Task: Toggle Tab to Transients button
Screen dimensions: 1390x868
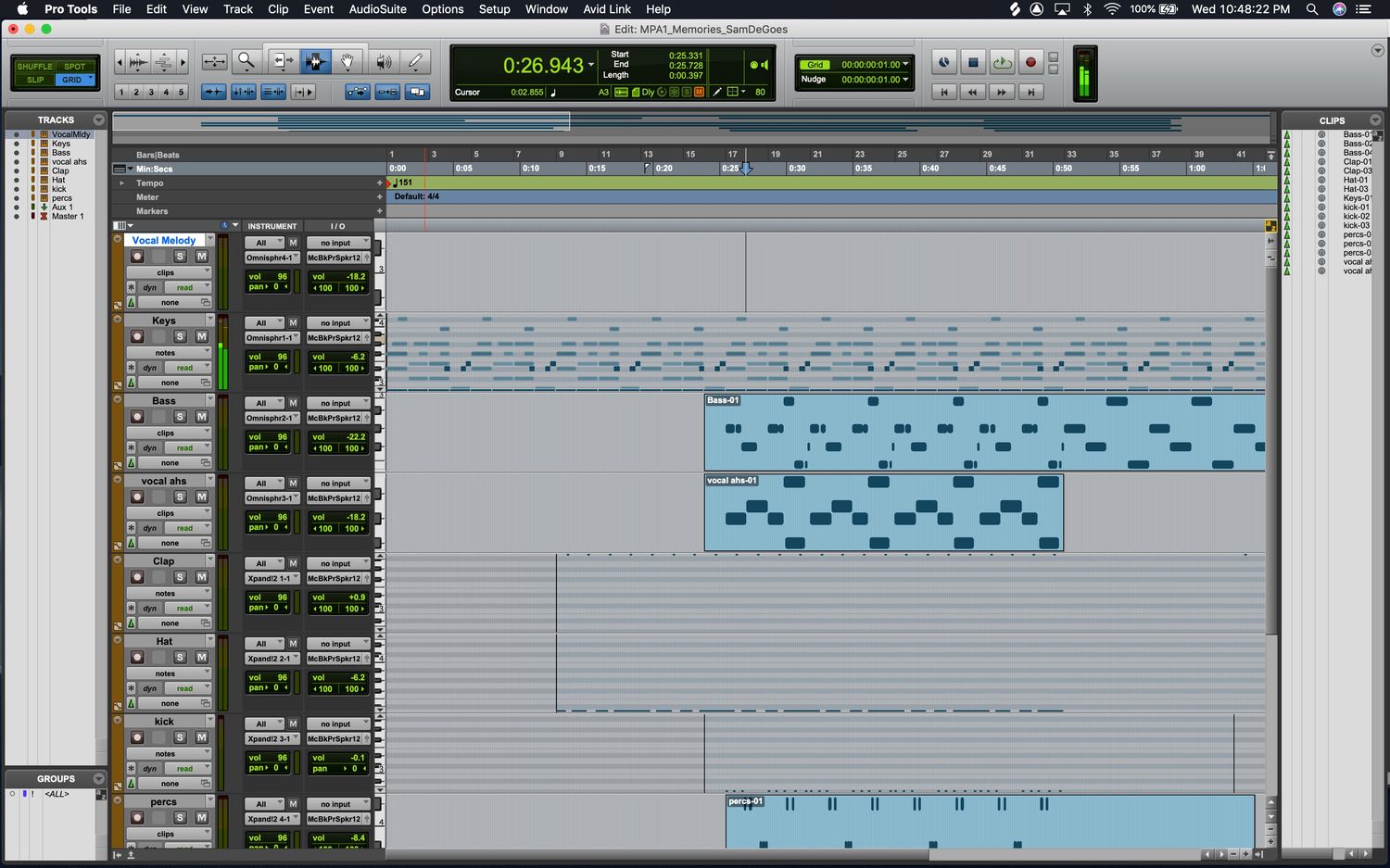Action: coord(214,92)
